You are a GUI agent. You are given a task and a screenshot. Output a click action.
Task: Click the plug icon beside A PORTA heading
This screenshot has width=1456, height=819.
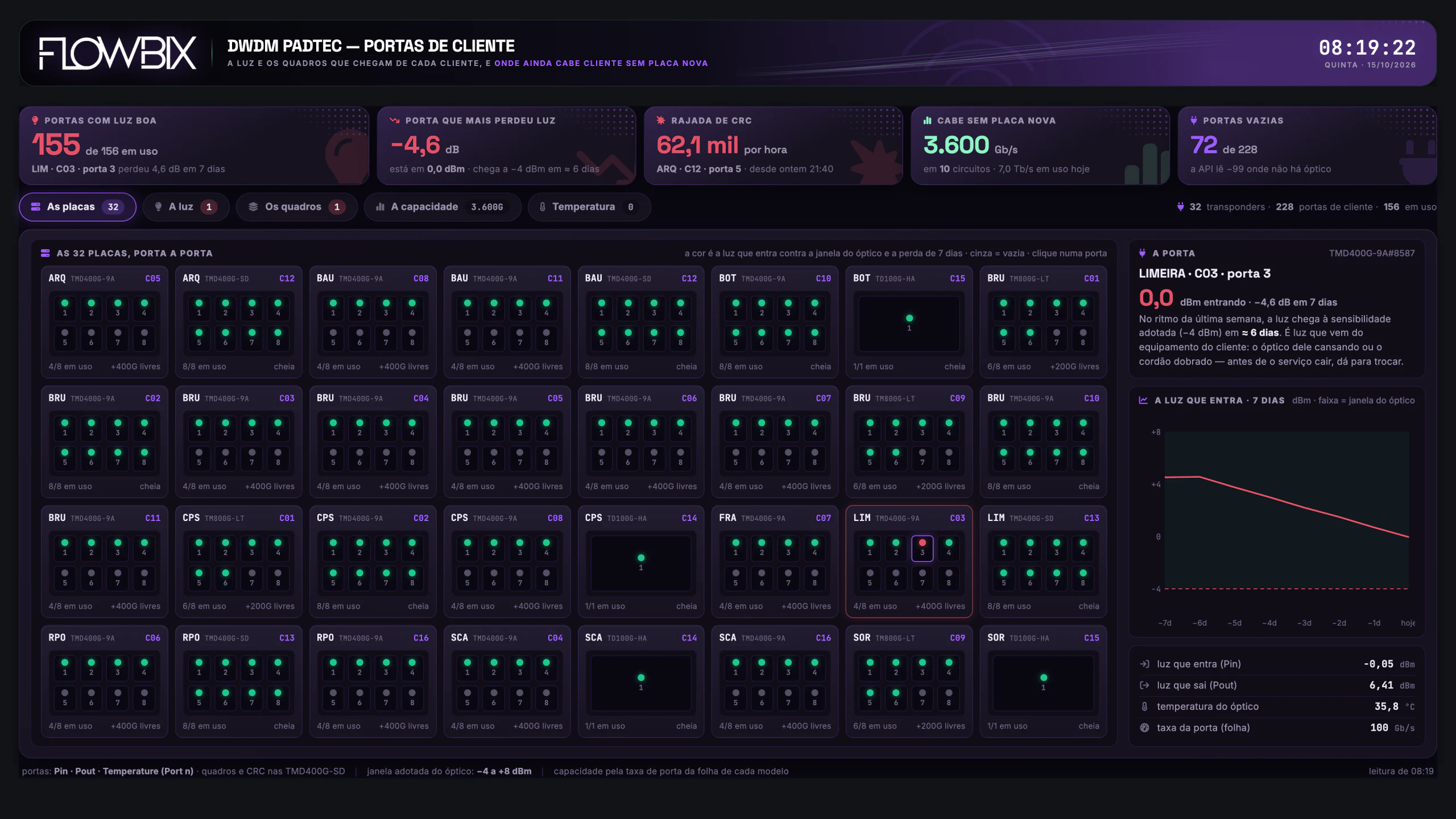(1143, 253)
